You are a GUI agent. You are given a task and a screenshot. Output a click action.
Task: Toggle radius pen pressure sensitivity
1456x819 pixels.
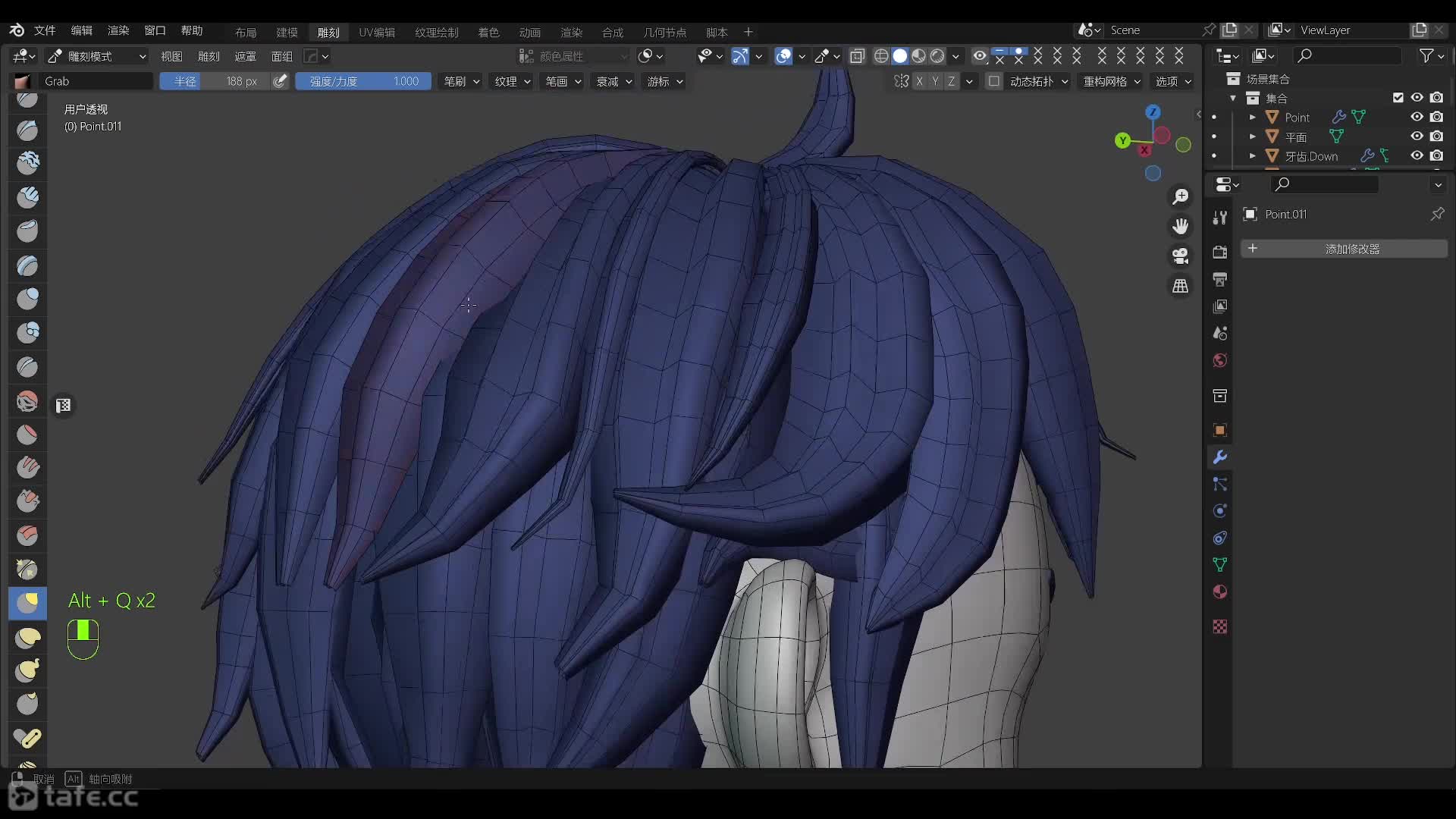point(280,81)
